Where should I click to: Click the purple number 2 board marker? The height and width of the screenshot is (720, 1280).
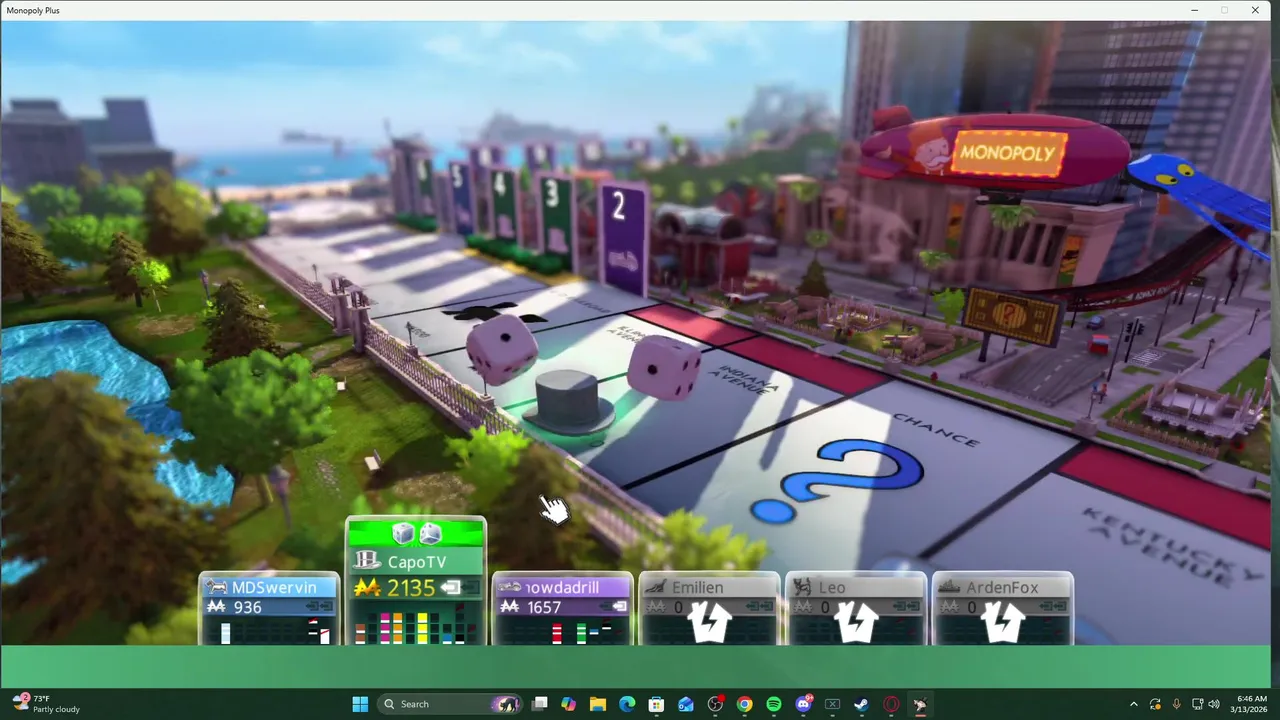(x=622, y=238)
